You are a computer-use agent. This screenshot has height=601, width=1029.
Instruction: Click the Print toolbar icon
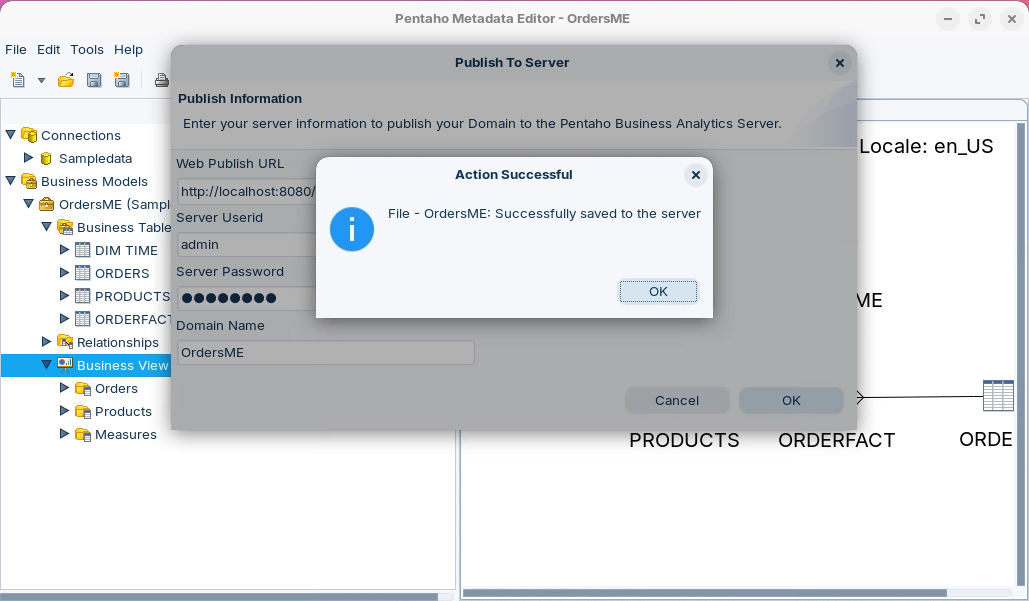(x=161, y=80)
